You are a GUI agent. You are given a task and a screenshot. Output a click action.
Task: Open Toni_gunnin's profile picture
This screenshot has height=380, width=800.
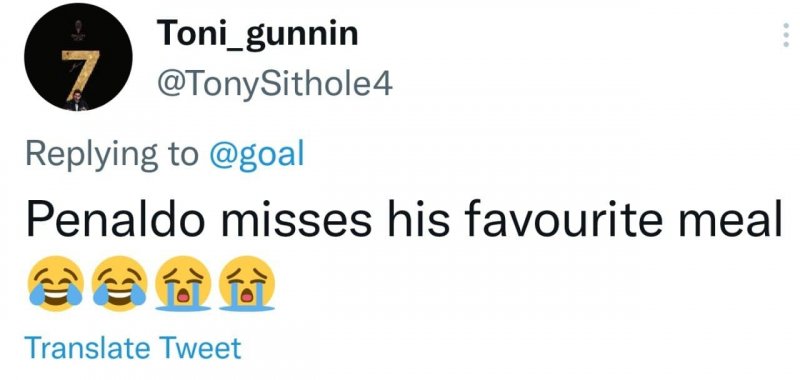coord(78,57)
